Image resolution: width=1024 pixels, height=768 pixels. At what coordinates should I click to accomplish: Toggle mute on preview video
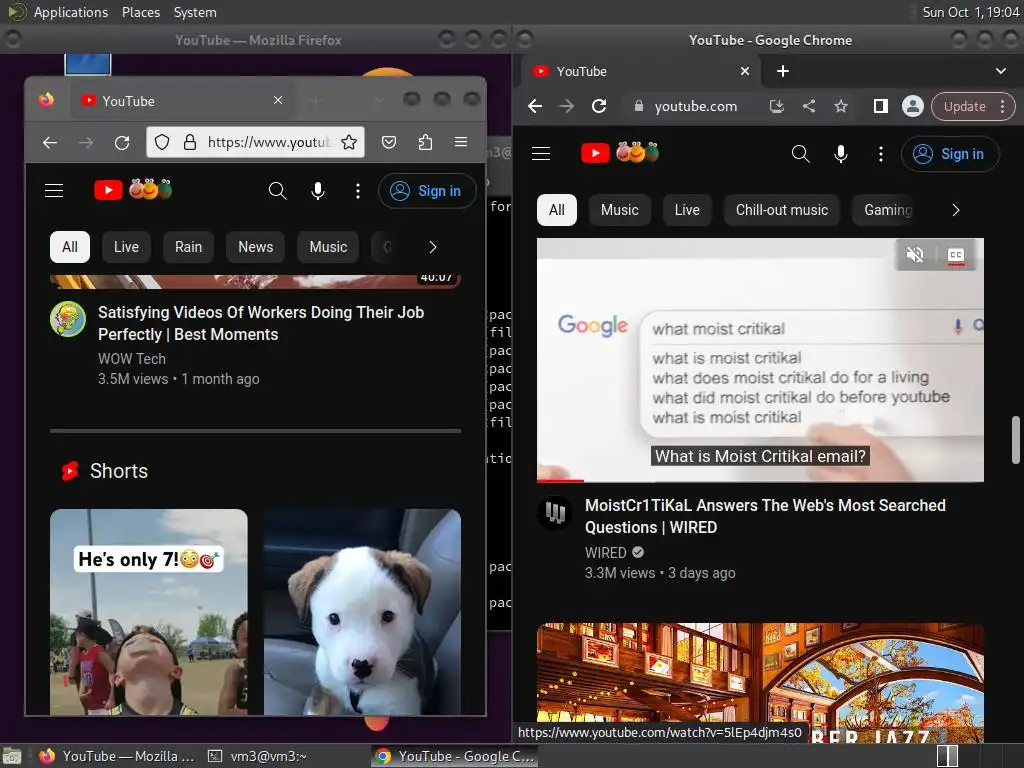[914, 255]
